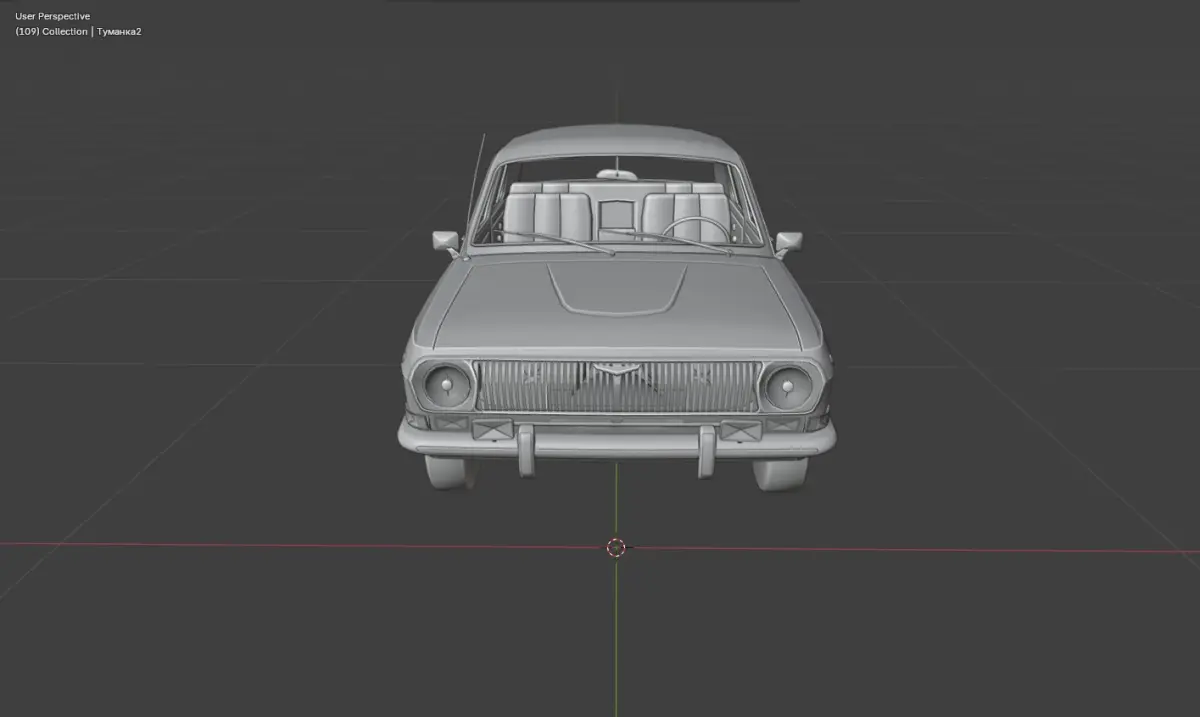
Task: Select the emblem at the grille's center
Action: pos(616,371)
